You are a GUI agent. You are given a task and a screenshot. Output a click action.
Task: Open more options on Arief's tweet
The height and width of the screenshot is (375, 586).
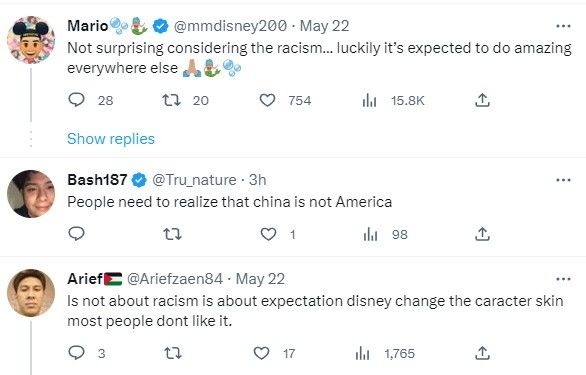point(563,279)
